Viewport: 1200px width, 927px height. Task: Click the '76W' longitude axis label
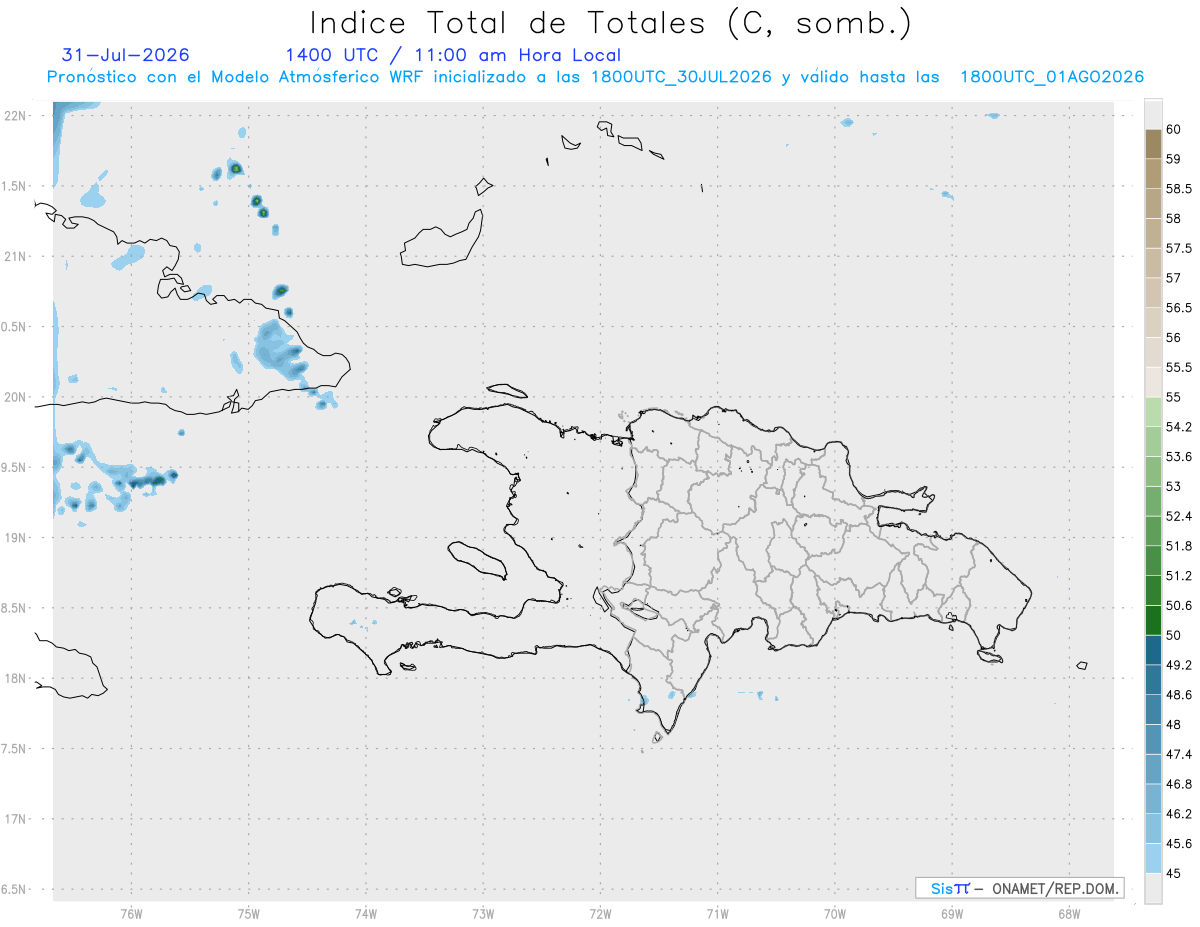(131, 913)
